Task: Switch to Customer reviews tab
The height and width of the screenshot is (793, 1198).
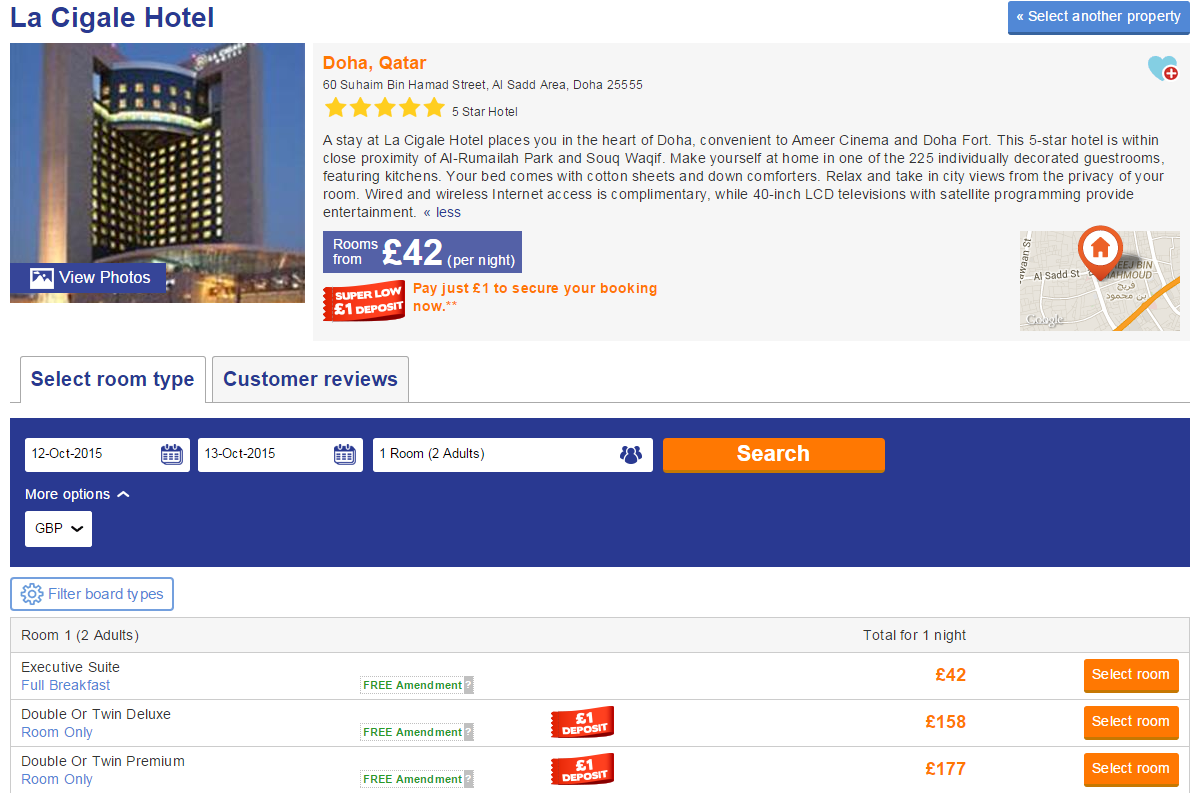Action: [310, 379]
